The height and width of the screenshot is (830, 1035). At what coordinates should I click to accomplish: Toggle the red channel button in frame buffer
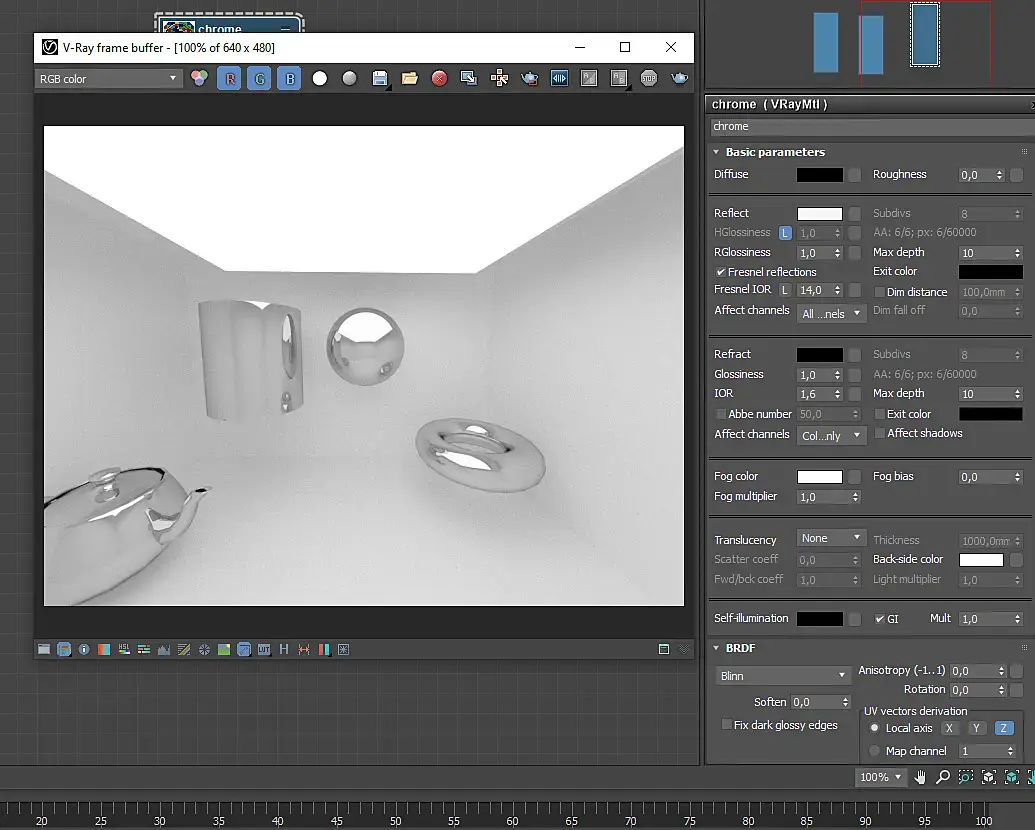pos(229,78)
